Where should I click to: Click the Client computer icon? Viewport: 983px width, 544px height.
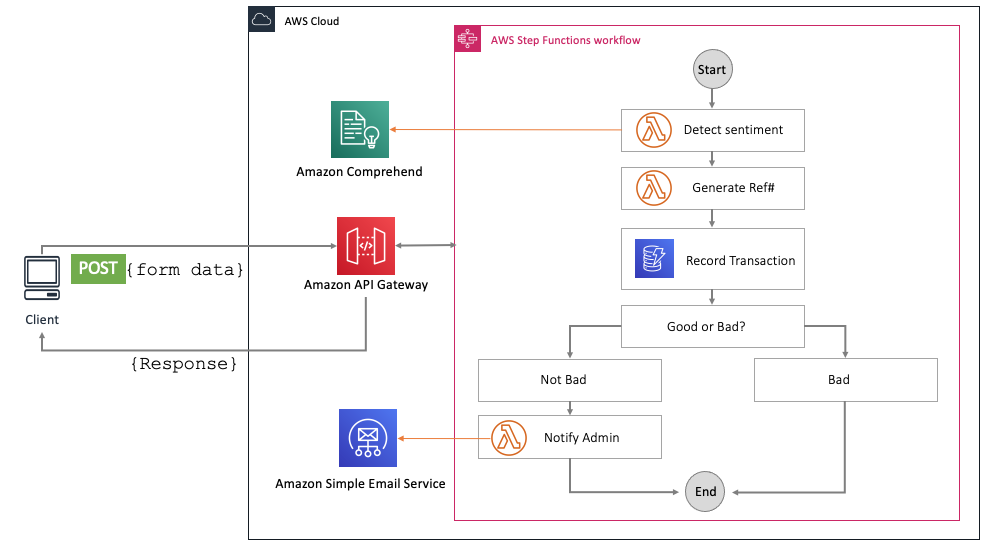pyautogui.click(x=42, y=278)
